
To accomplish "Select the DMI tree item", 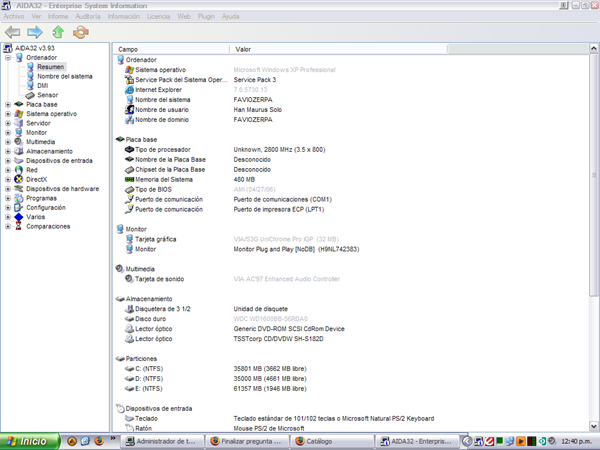I will tap(42, 86).
